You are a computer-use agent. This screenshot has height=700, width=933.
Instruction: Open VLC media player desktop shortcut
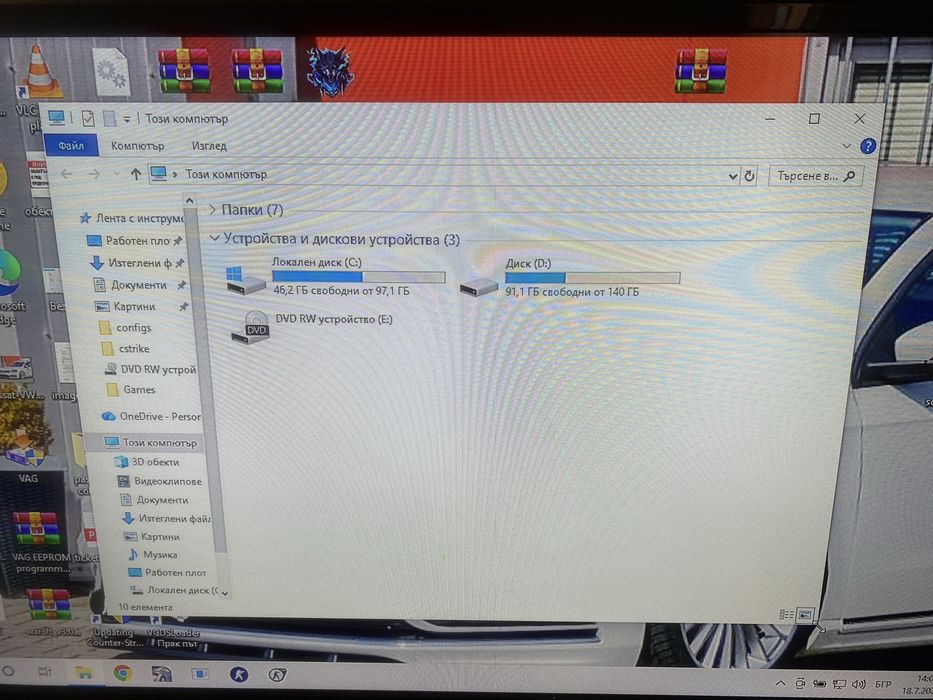[x=39, y=73]
